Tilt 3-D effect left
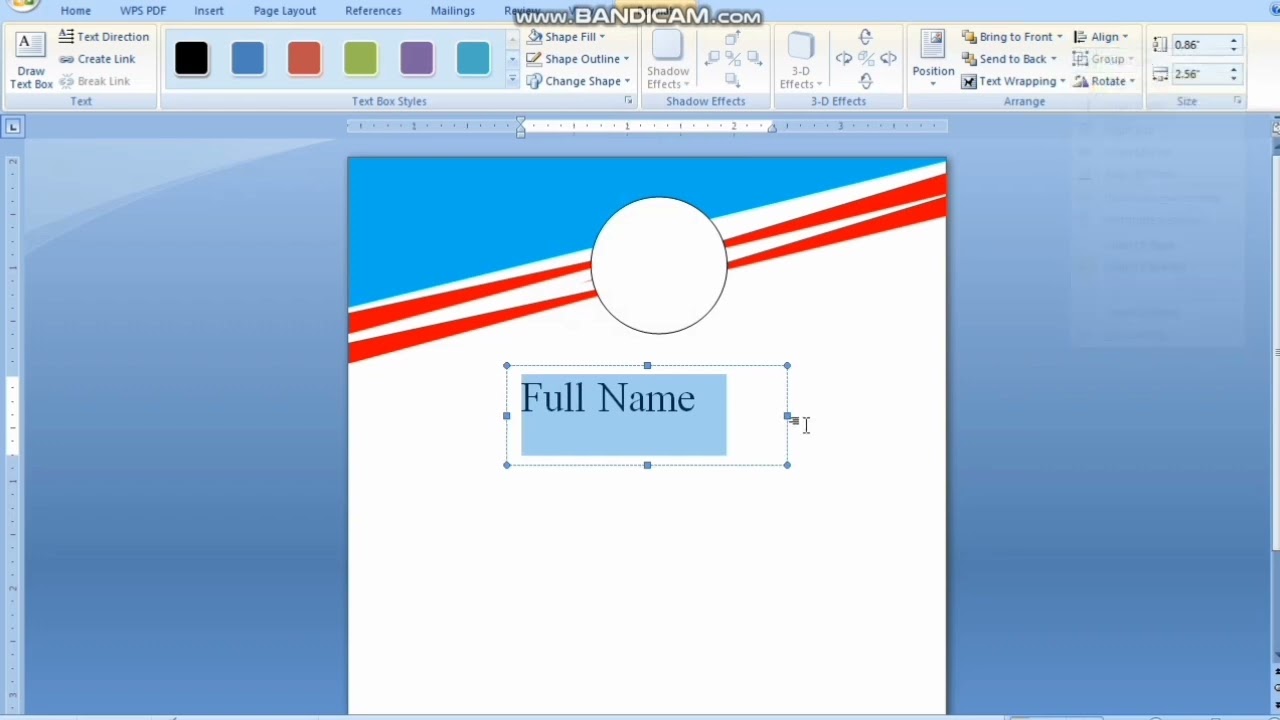The width and height of the screenshot is (1280, 720). tap(844, 59)
